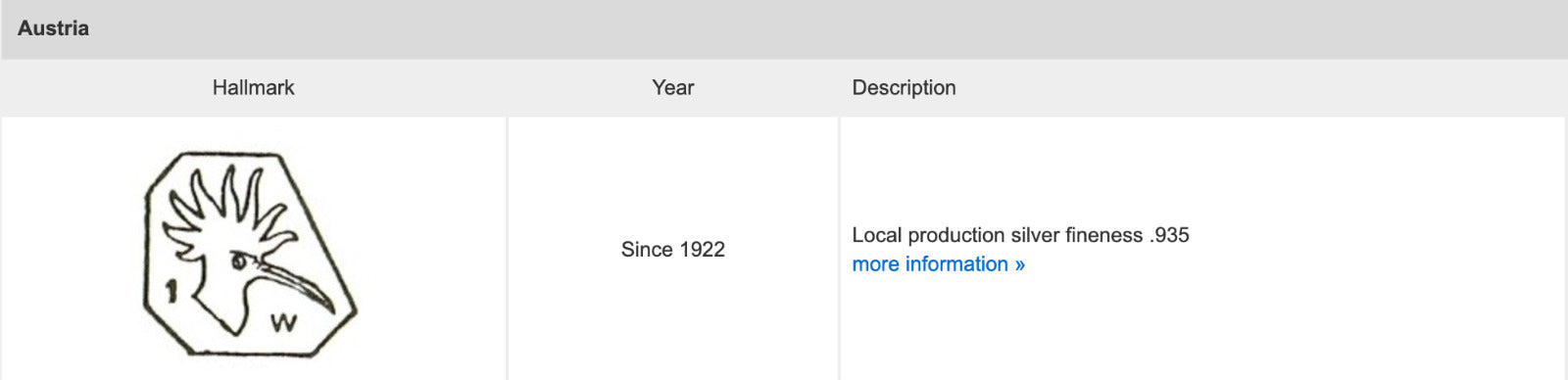Select the 'Since 1922' year cell
Screen dimensions: 1568x380
pyautogui.click(x=672, y=250)
